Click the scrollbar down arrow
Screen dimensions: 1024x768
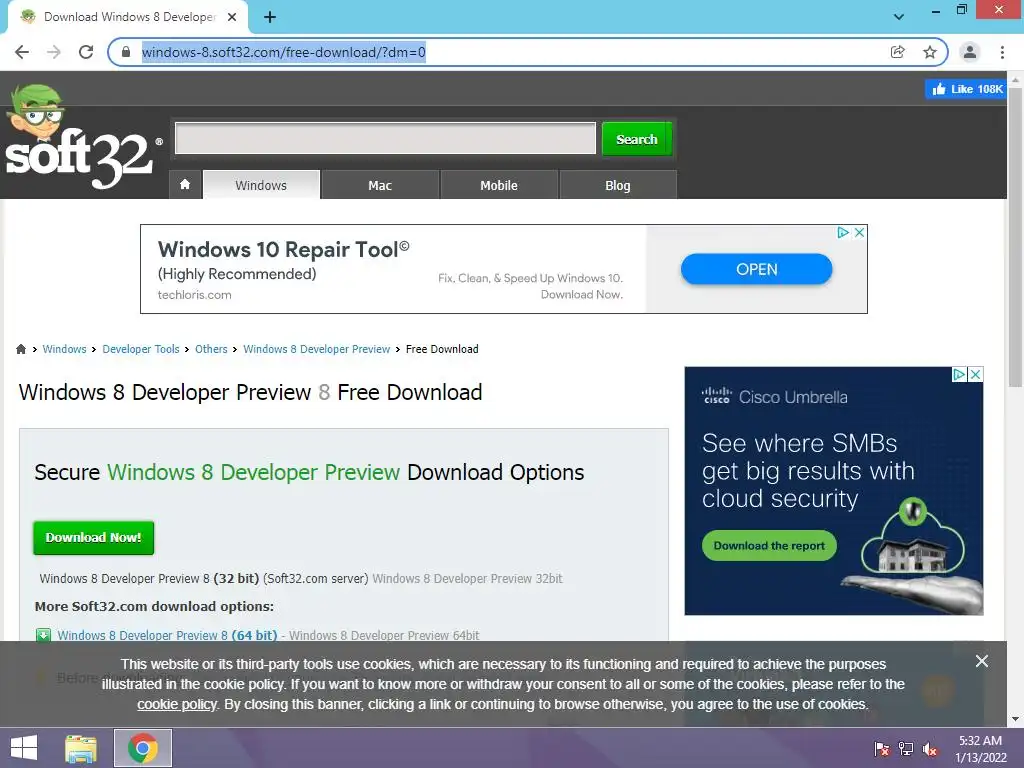coord(1015,719)
